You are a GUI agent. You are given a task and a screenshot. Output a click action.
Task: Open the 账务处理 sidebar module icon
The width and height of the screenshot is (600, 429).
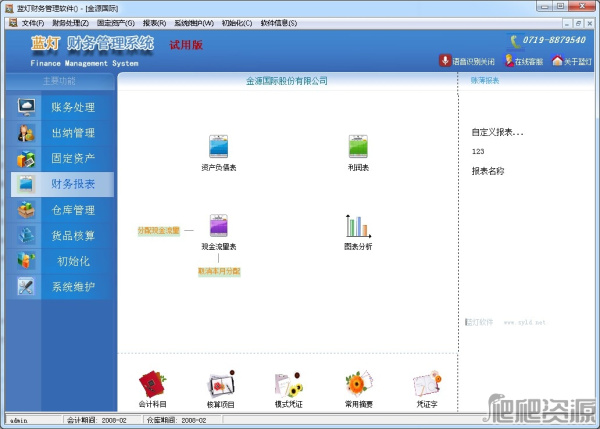26,107
